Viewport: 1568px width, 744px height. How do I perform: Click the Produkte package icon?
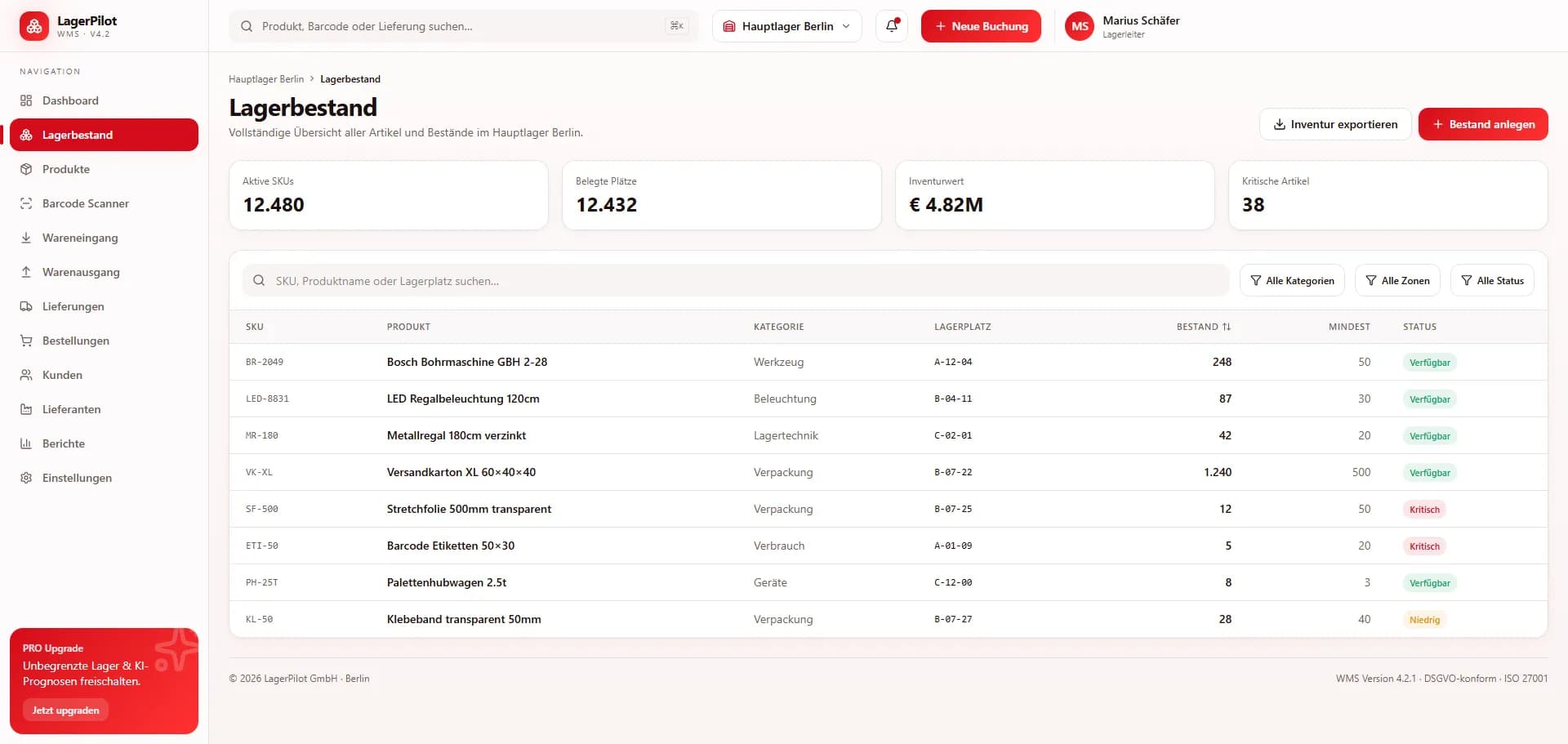(26, 169)
